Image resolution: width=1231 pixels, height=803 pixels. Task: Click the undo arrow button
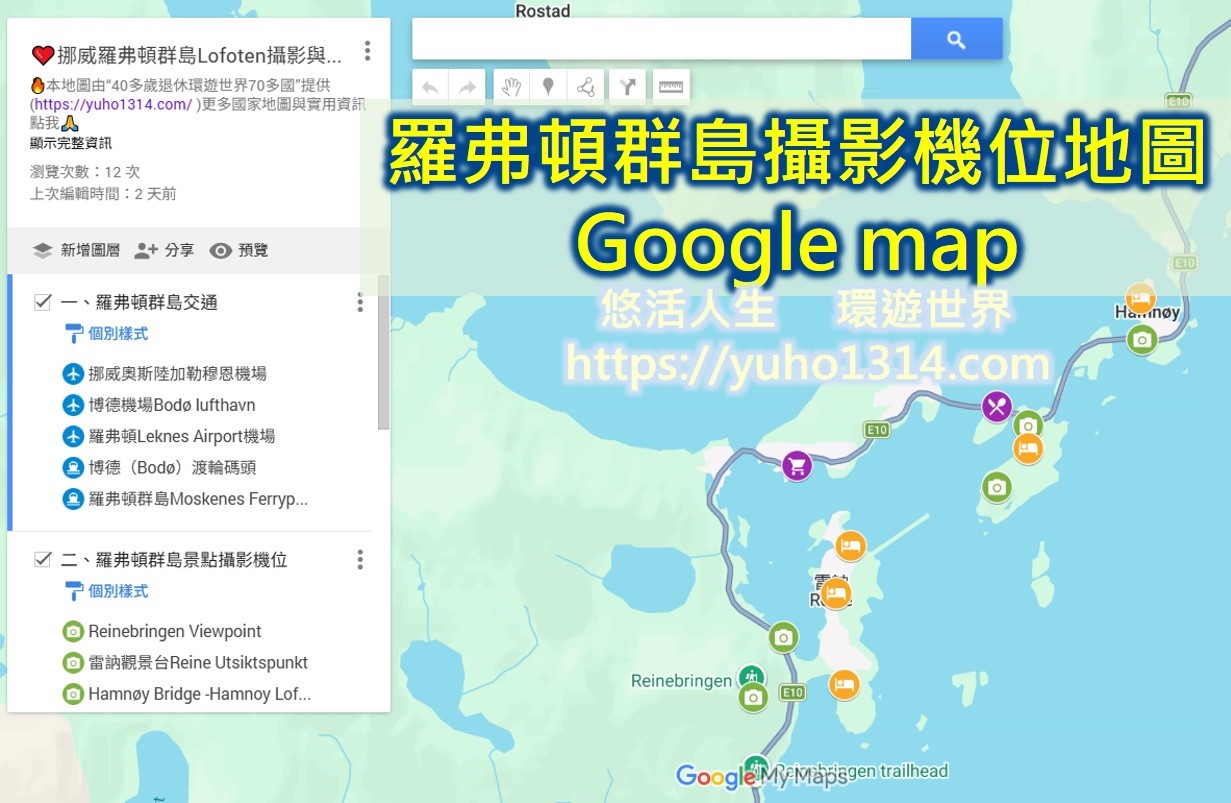(431, 87)
